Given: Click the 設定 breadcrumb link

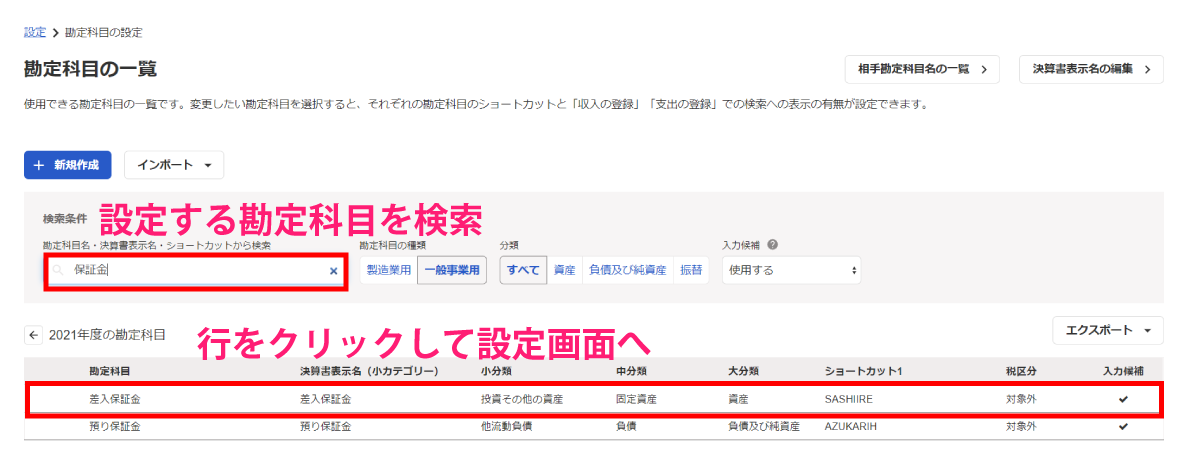Looking at the screenshot, I should click(x=35, y=32).
